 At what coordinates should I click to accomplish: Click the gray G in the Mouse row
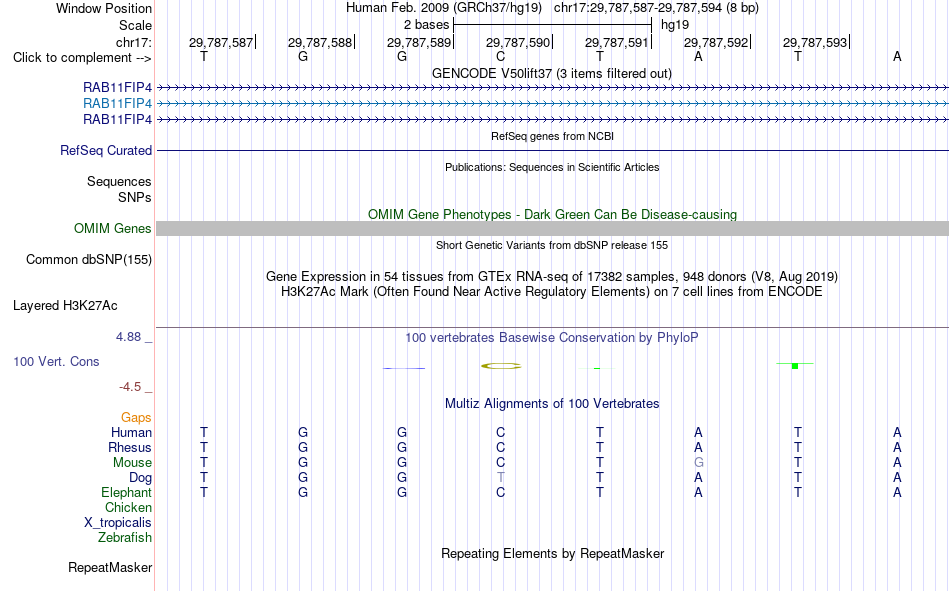(x=699, y=462)
